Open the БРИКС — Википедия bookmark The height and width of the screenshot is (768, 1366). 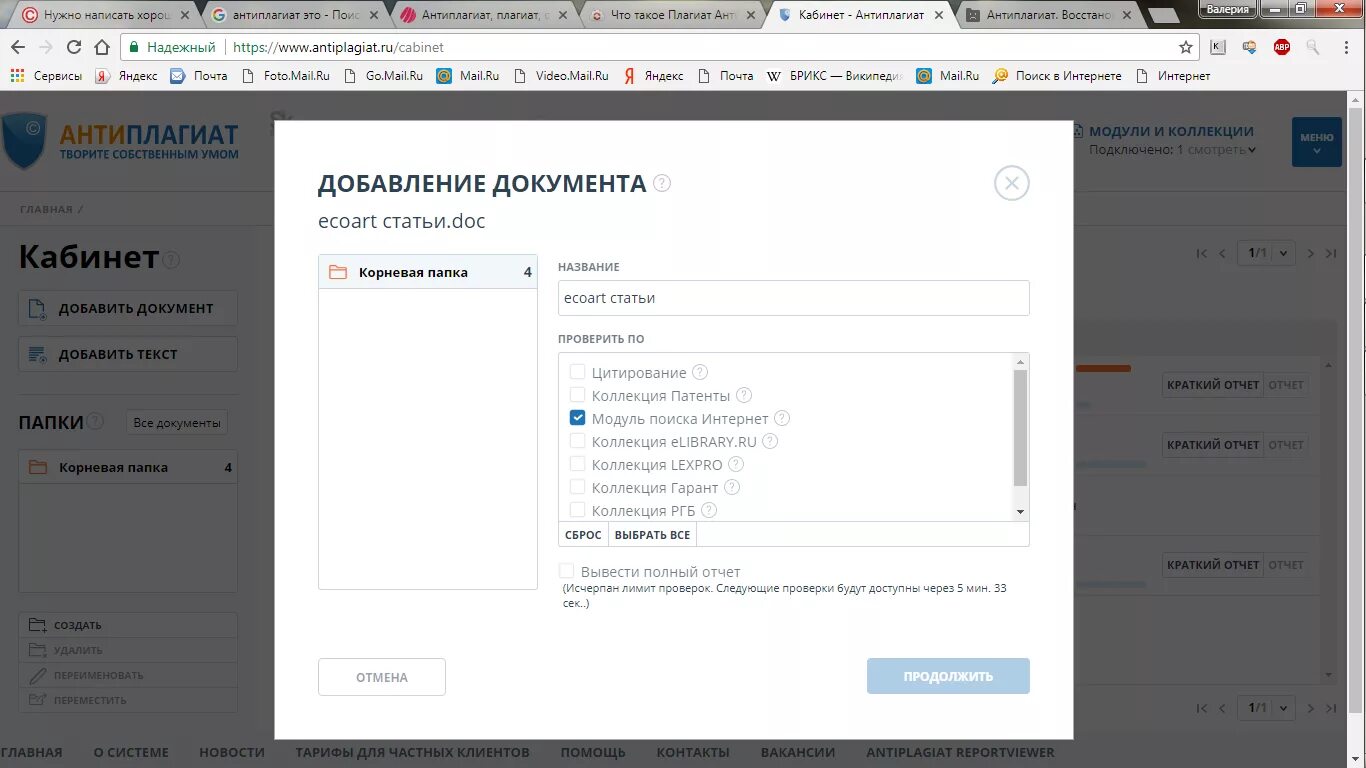[x=835, y=75]
